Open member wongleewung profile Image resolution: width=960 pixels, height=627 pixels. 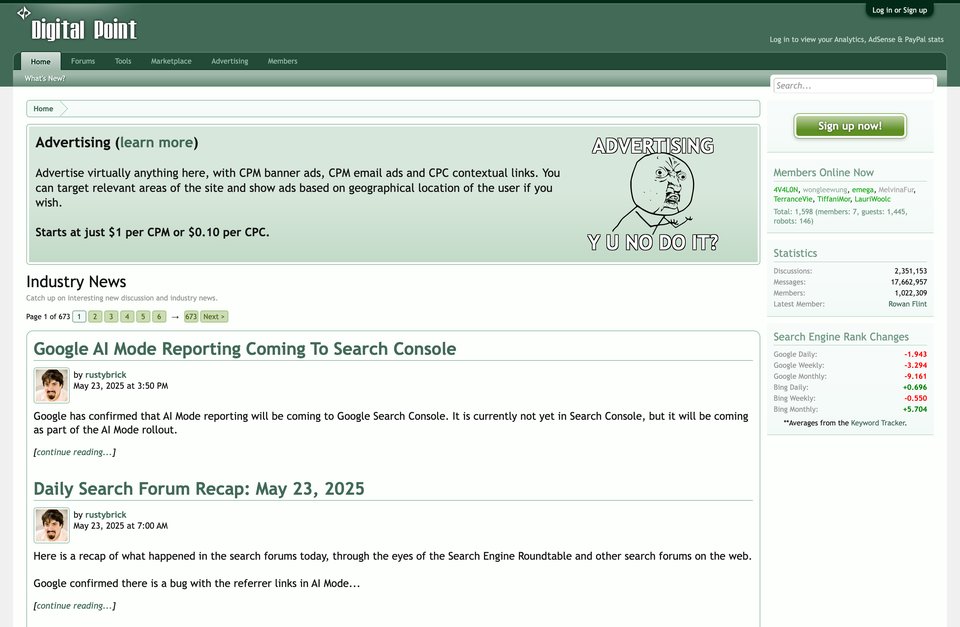(825, 190)
